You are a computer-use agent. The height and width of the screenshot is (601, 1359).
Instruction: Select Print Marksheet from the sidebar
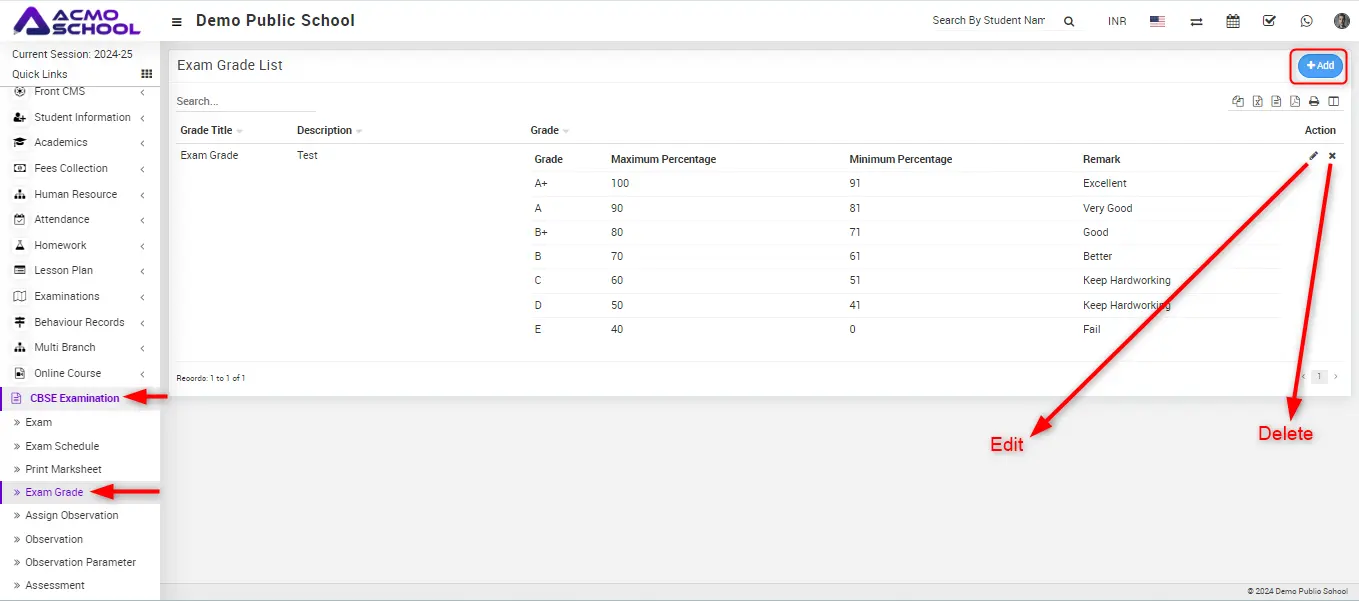[63, 469]
